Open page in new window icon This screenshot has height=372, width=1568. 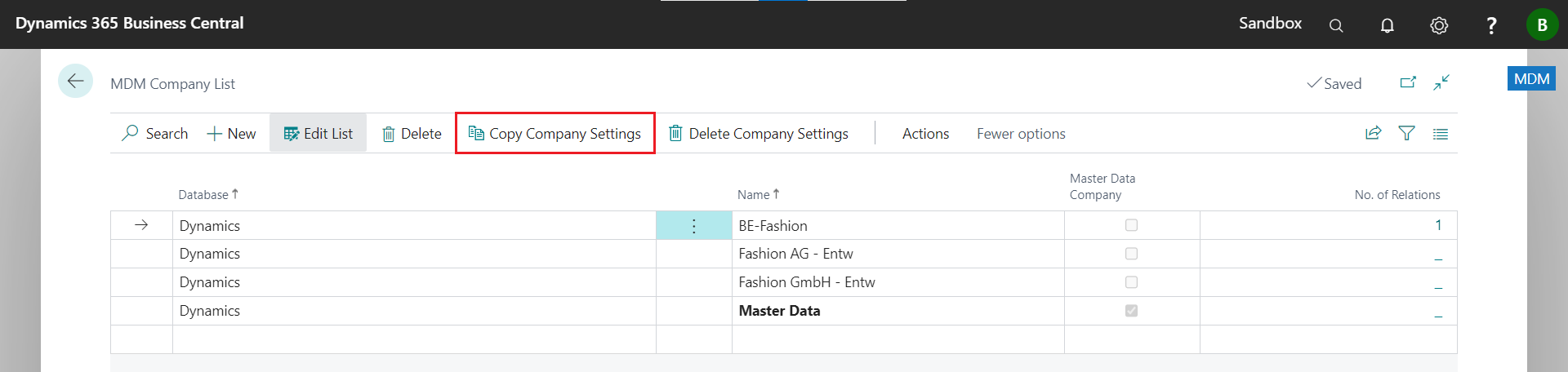(1408, 82)
